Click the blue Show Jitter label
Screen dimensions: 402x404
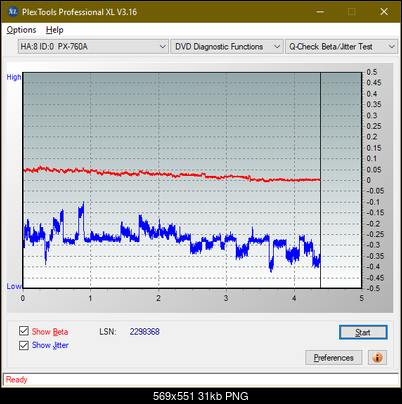[50, 345]
